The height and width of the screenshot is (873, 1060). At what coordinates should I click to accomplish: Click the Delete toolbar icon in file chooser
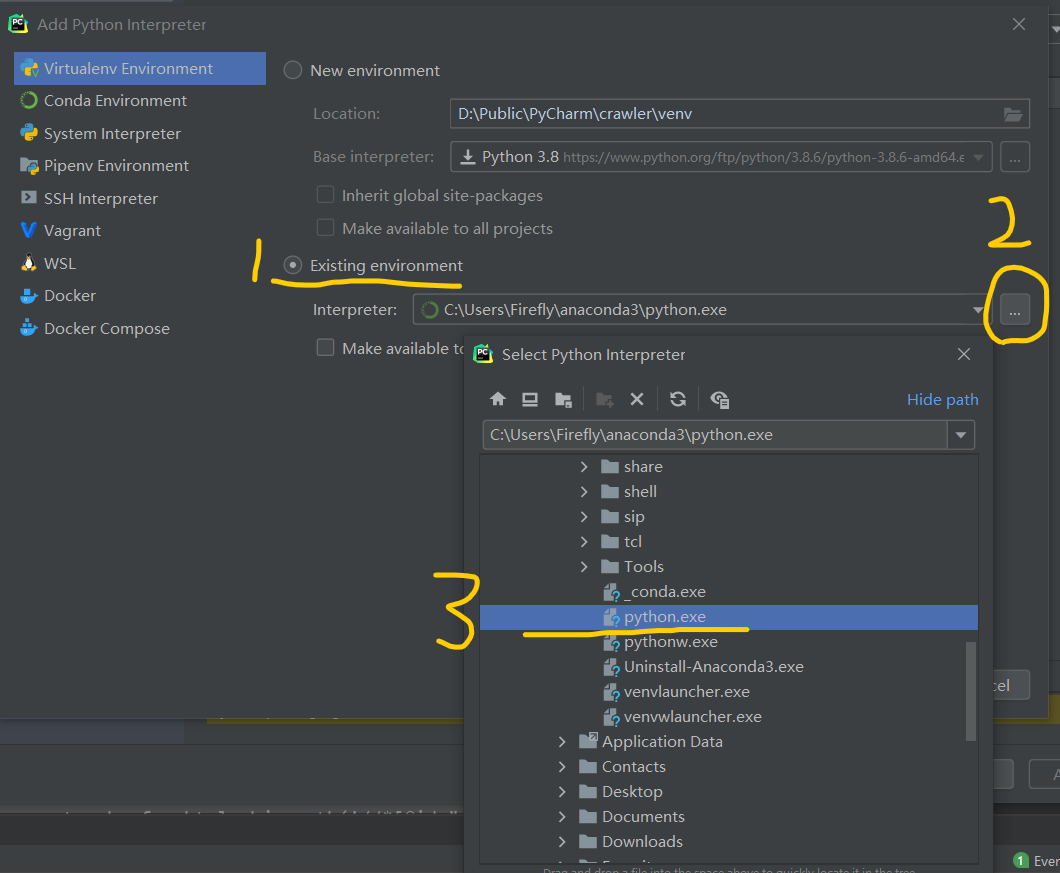[637, 399]
